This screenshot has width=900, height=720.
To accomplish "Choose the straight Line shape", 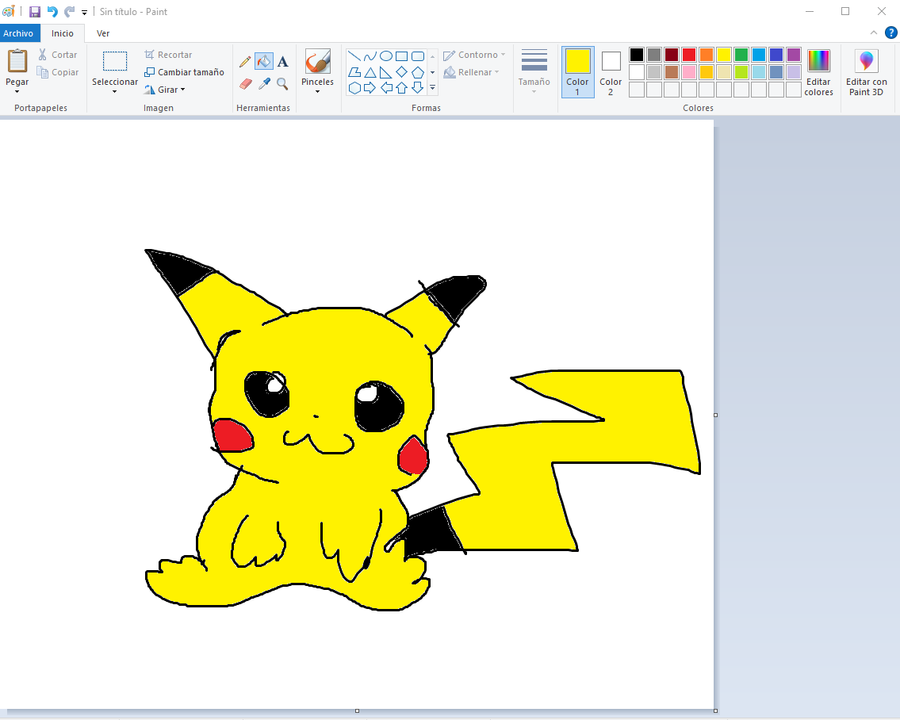I will 355,56.
